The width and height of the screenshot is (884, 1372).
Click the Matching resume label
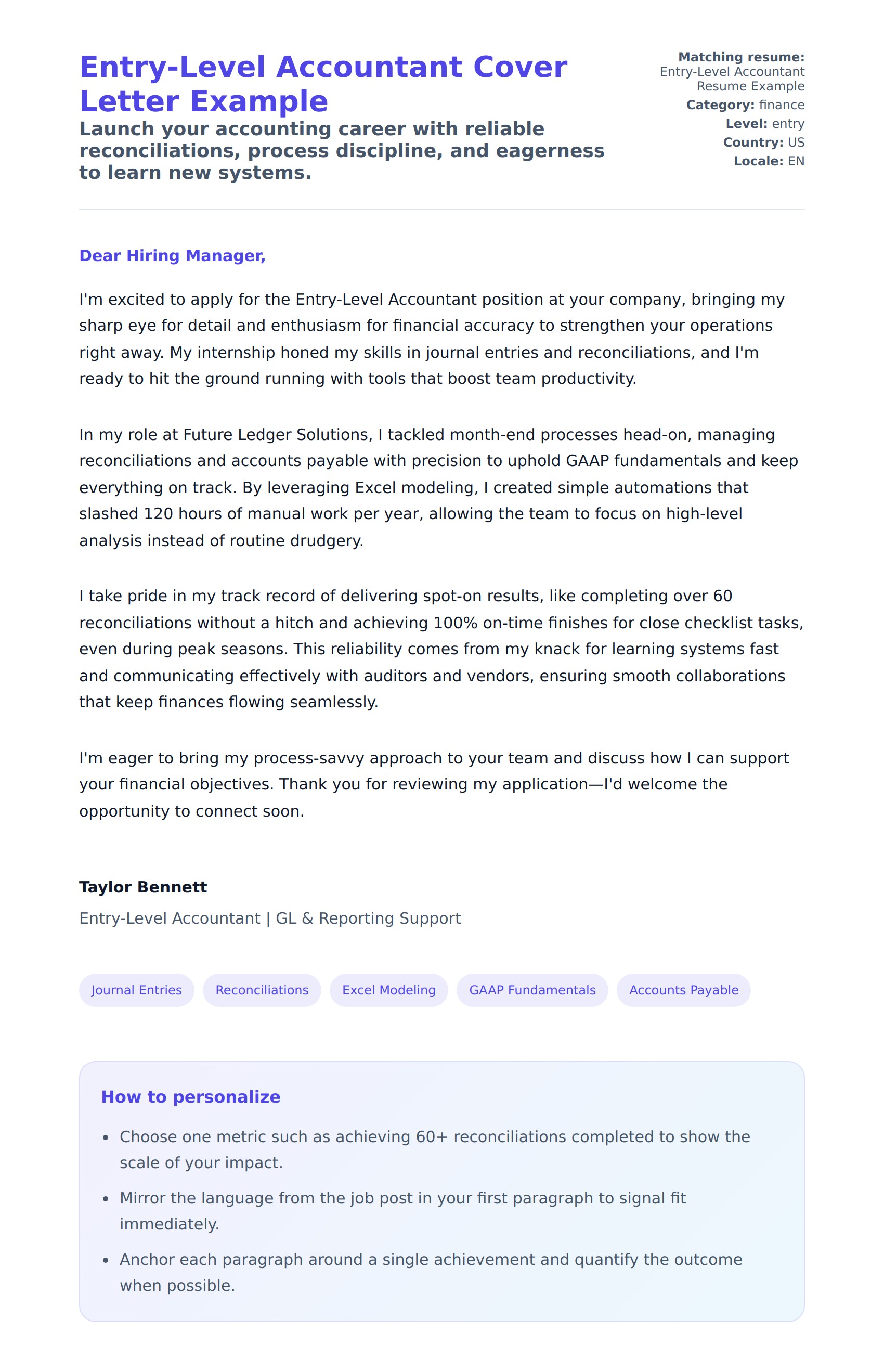[741, 57]
